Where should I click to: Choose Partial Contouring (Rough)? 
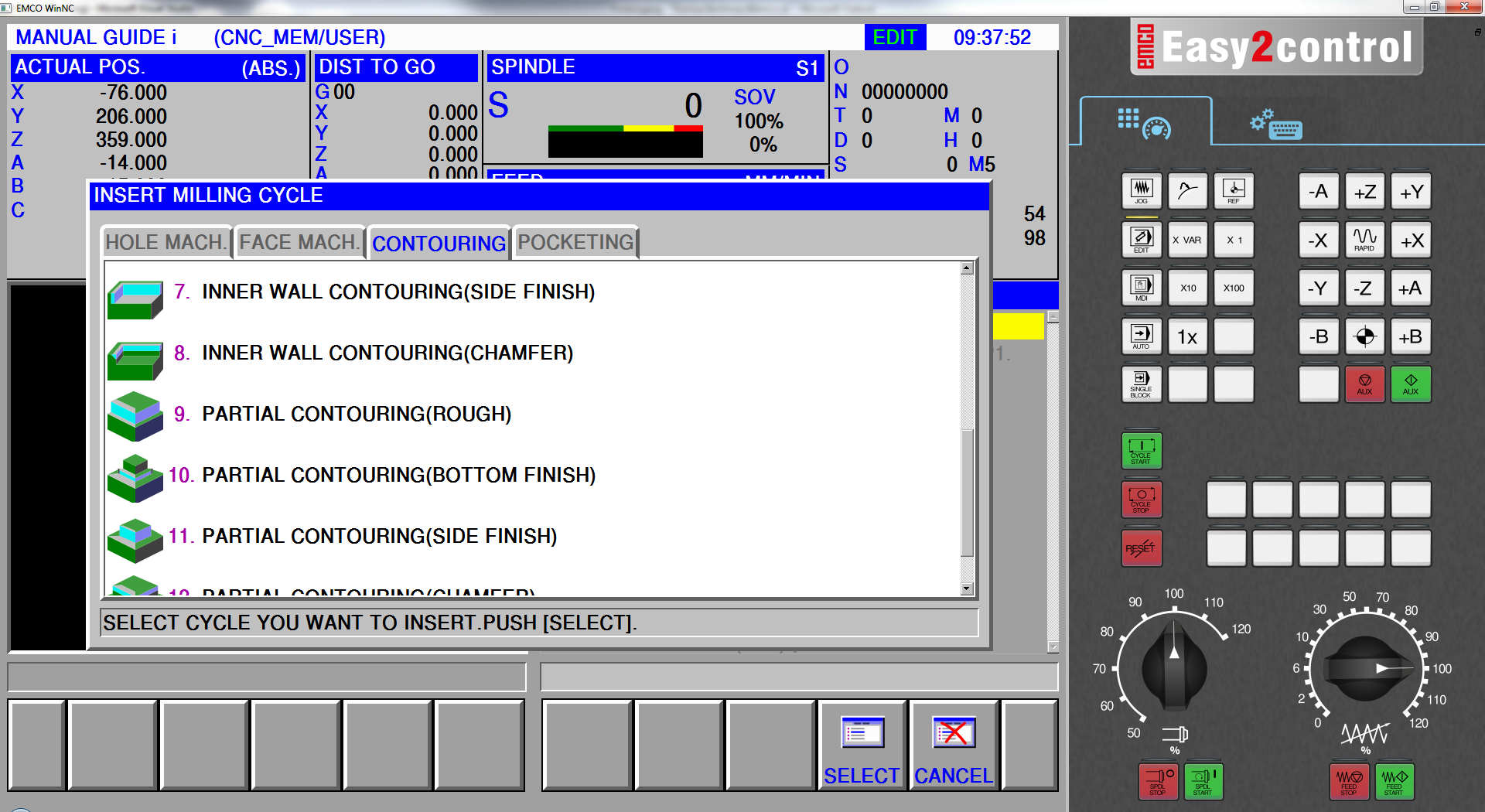(532, 415)
